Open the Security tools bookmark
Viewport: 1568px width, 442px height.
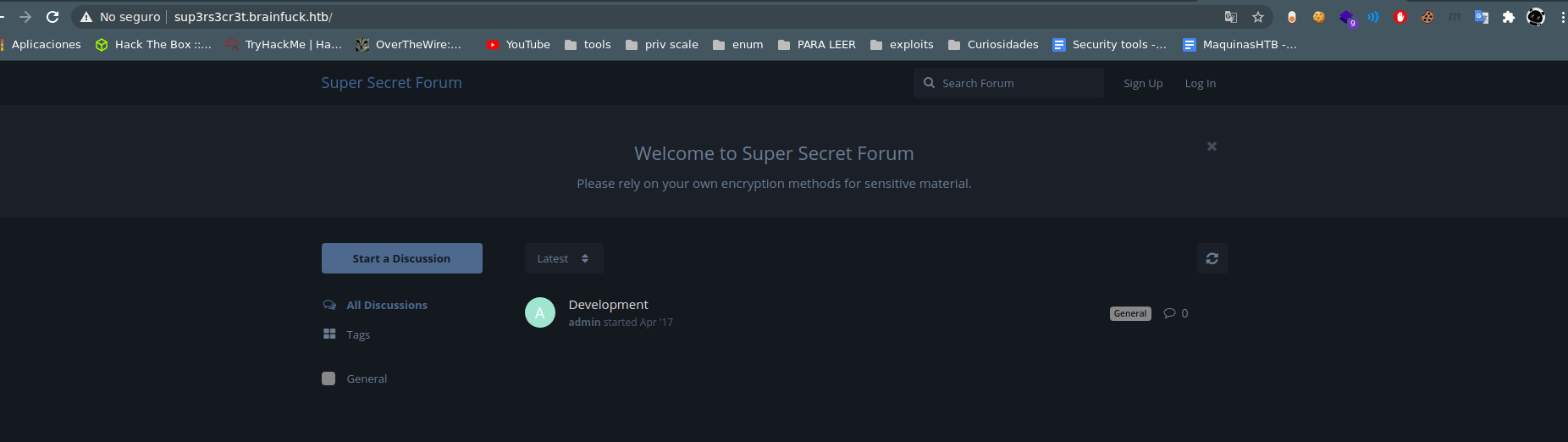click(x=1110, y=45)
